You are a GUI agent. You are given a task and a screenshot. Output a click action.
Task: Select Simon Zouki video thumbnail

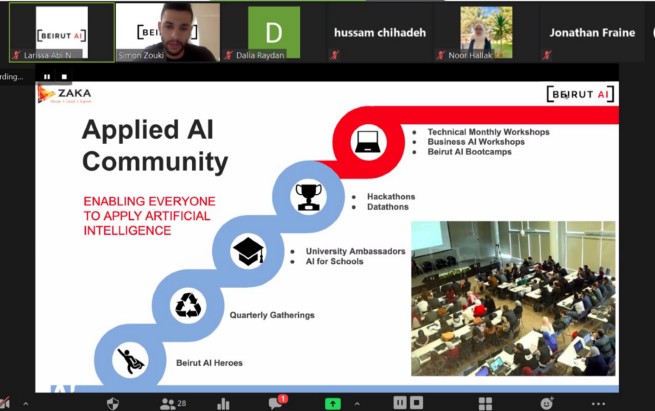click(168, 33)
